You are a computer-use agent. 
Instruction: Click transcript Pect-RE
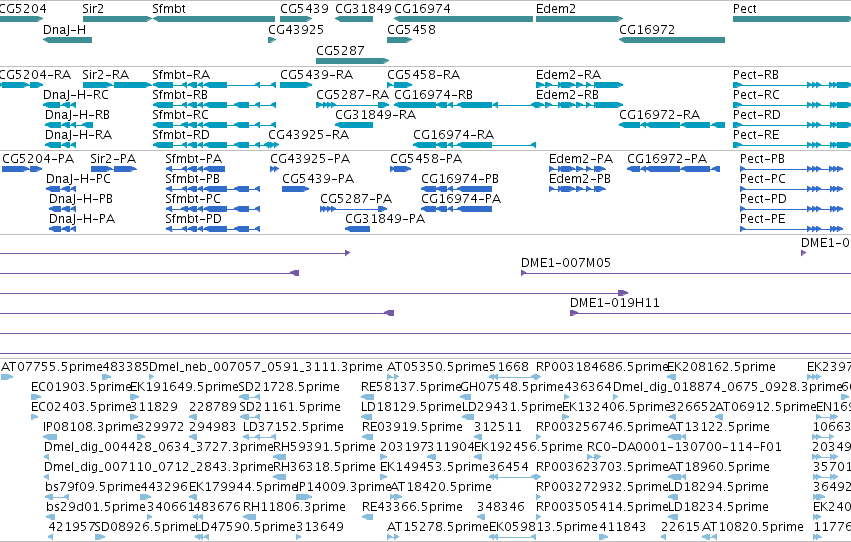pyautogui.click(x=756, y=135)
